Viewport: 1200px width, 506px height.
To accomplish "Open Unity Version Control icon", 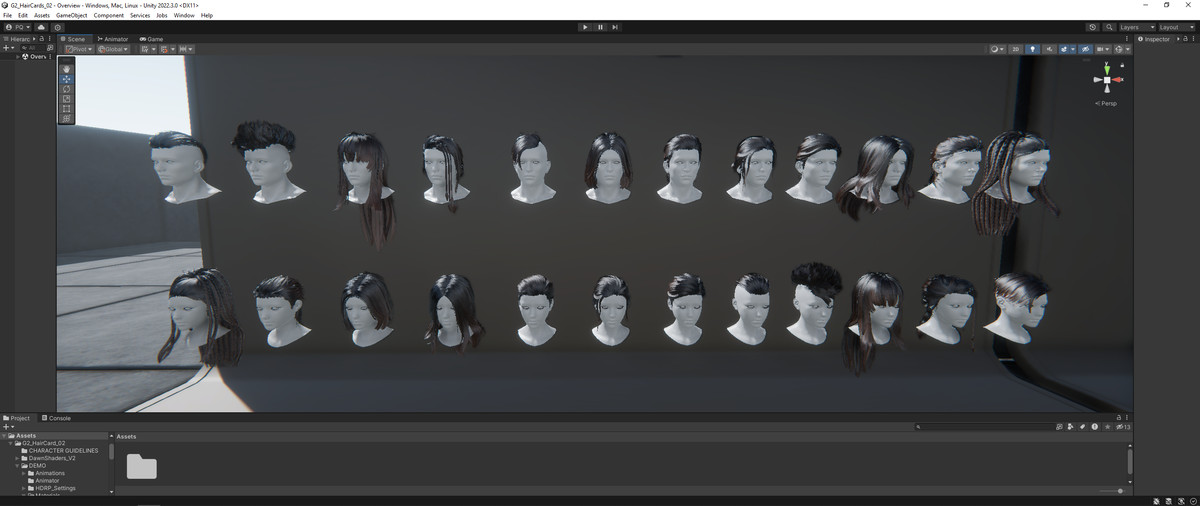I will coord(57,27).
